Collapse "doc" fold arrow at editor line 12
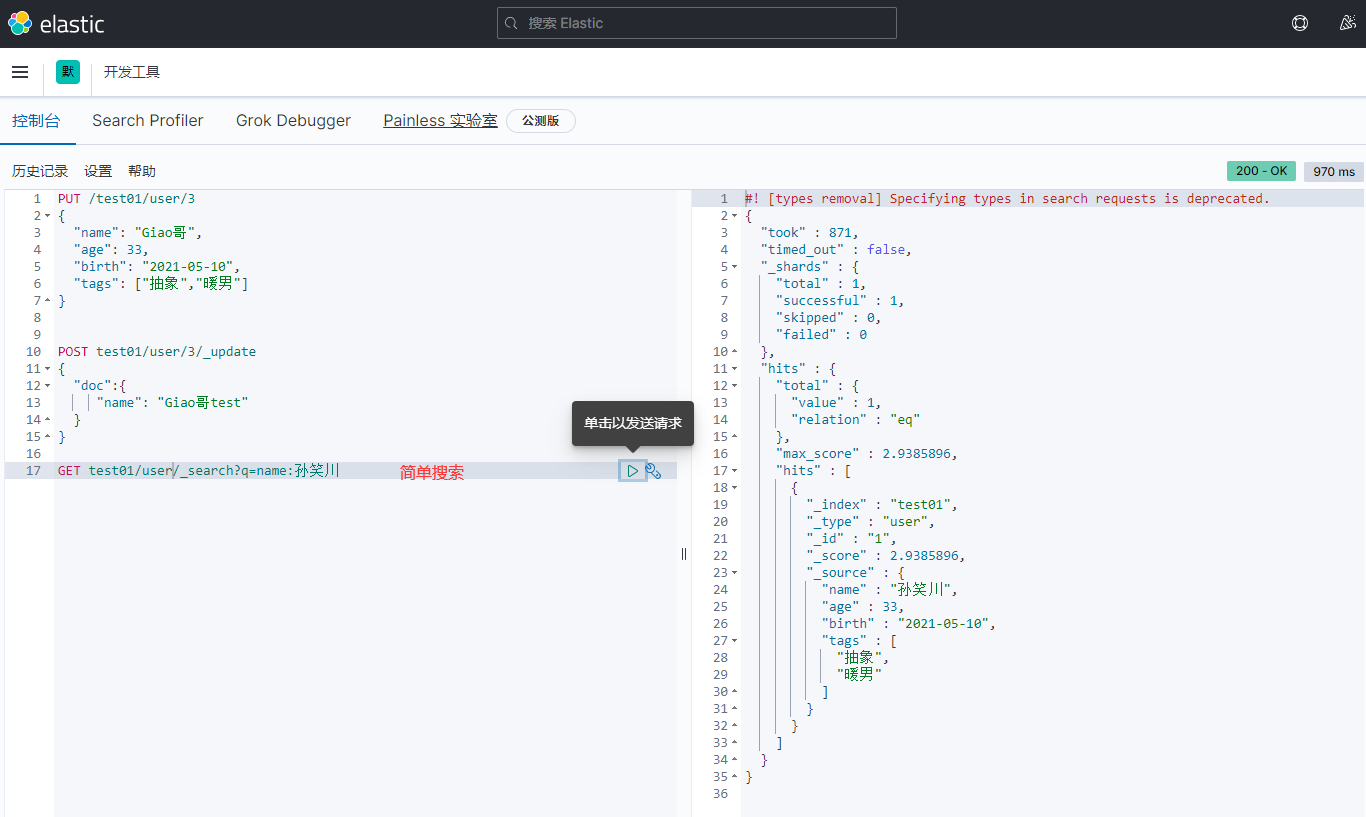1366x817 pixels. 47,386
